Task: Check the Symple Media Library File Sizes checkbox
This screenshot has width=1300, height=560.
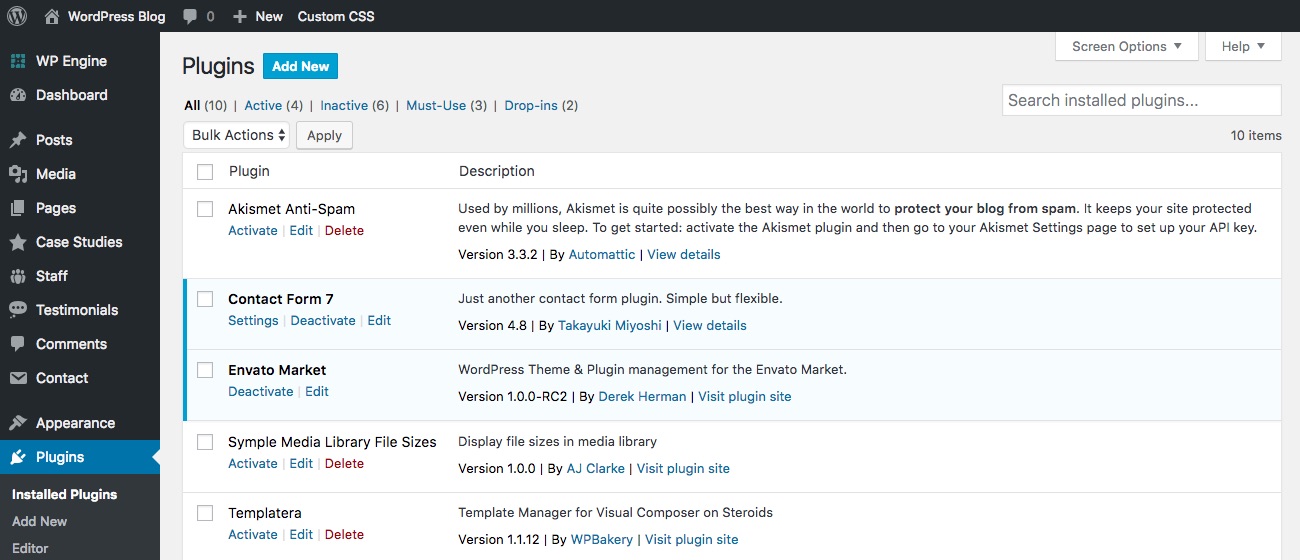Action: (x=205, y=442)
